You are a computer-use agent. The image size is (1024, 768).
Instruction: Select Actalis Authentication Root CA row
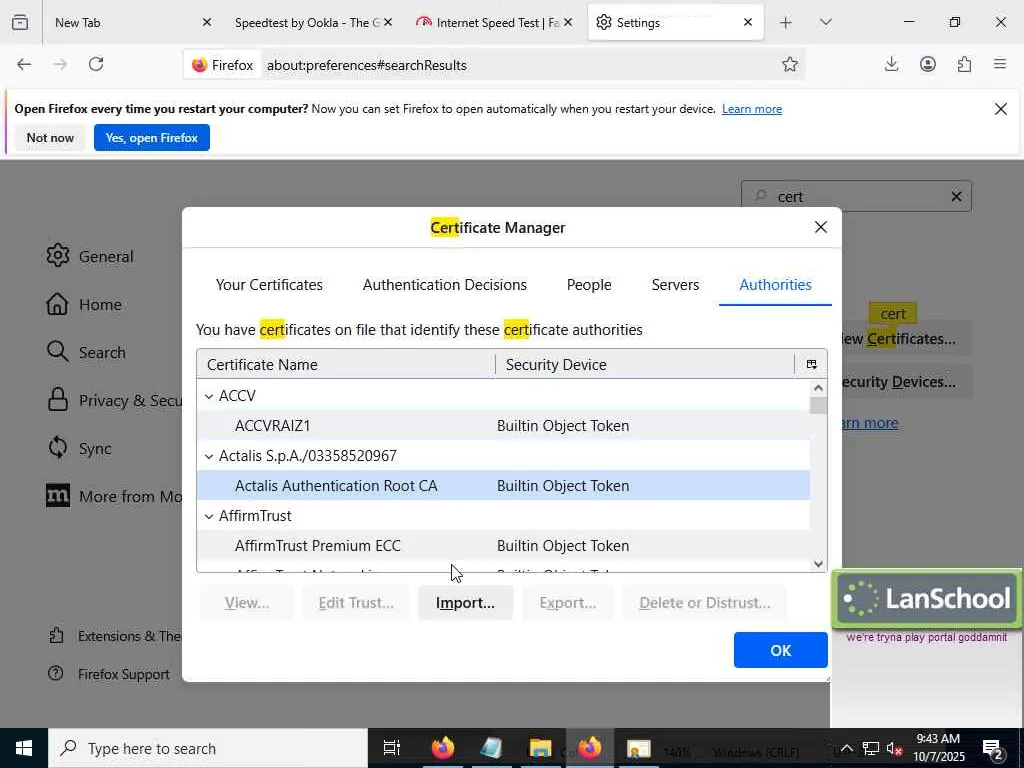pyautogui.click(x=503, y=486)
